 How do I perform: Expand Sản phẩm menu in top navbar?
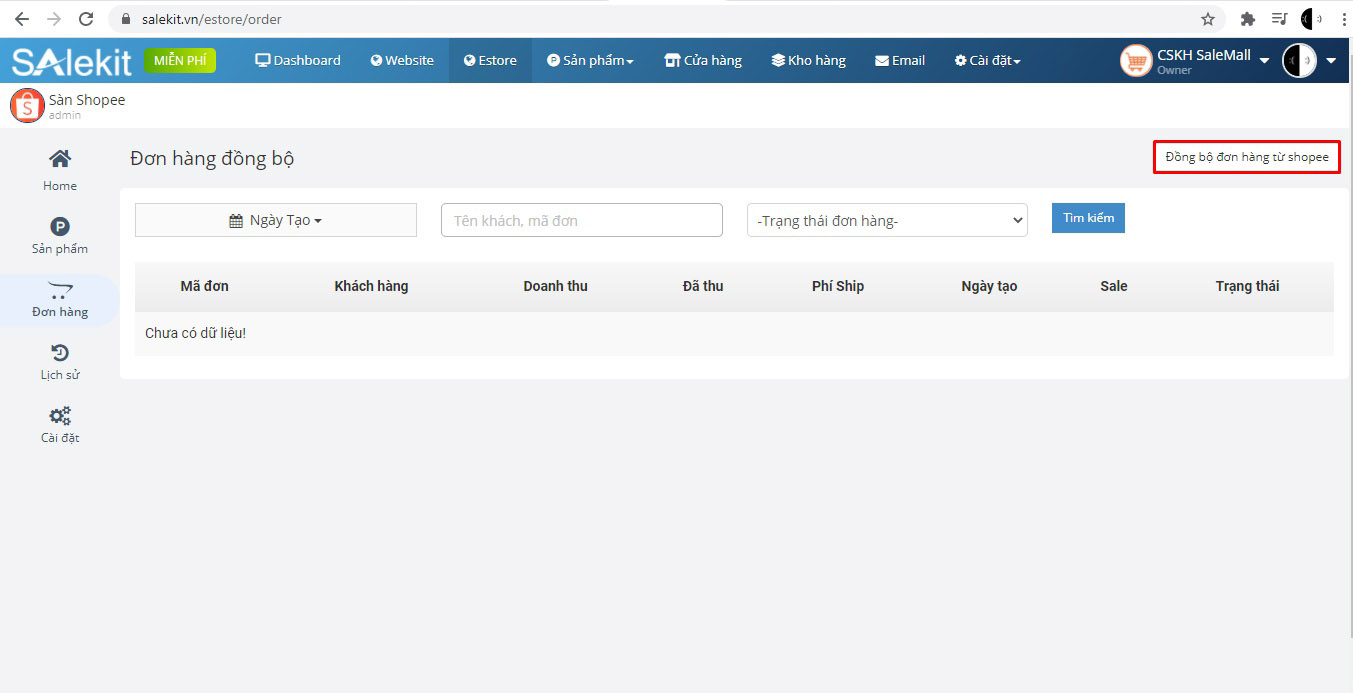[590, 61]
